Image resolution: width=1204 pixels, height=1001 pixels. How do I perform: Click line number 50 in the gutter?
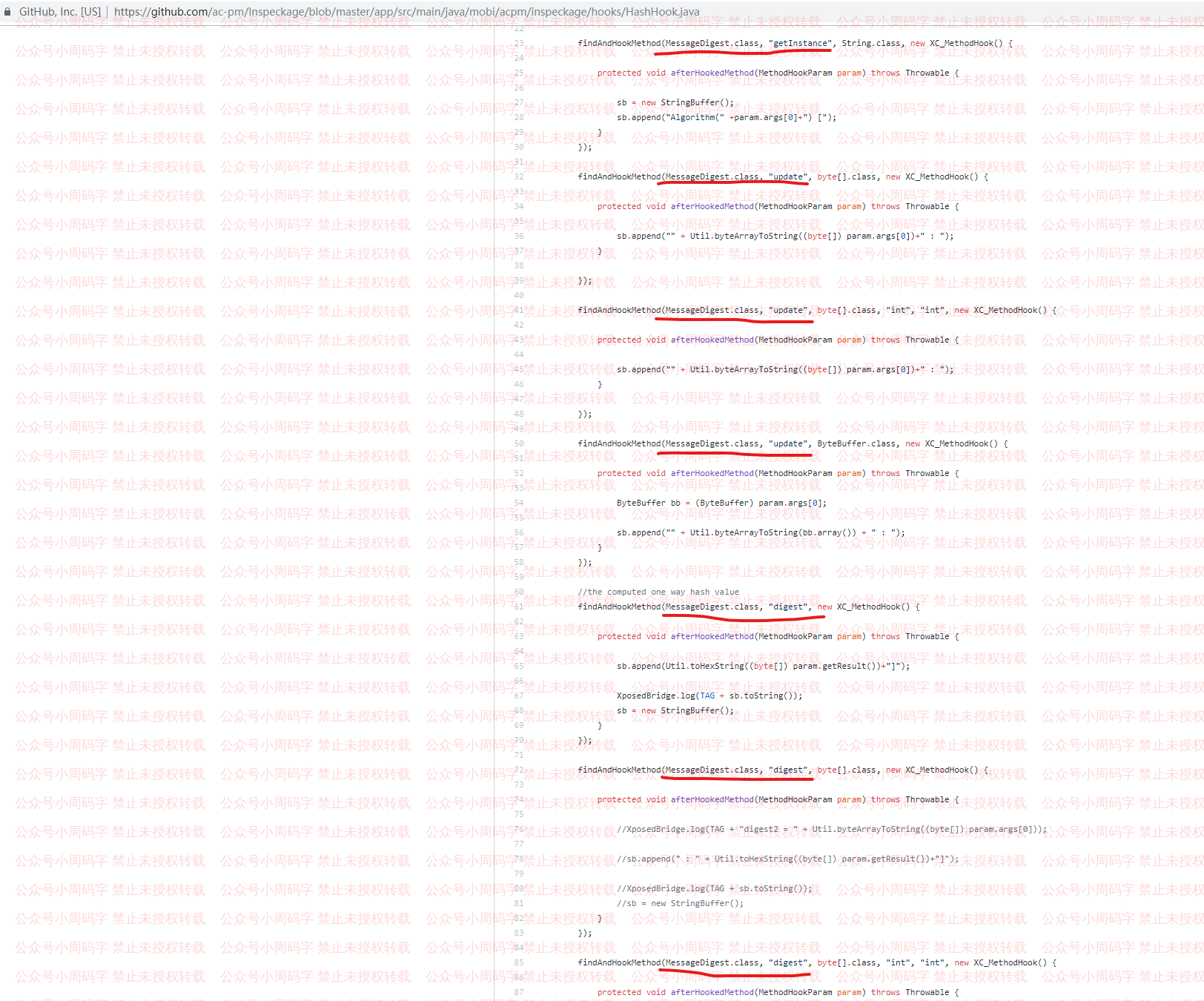tap(519, 443)
